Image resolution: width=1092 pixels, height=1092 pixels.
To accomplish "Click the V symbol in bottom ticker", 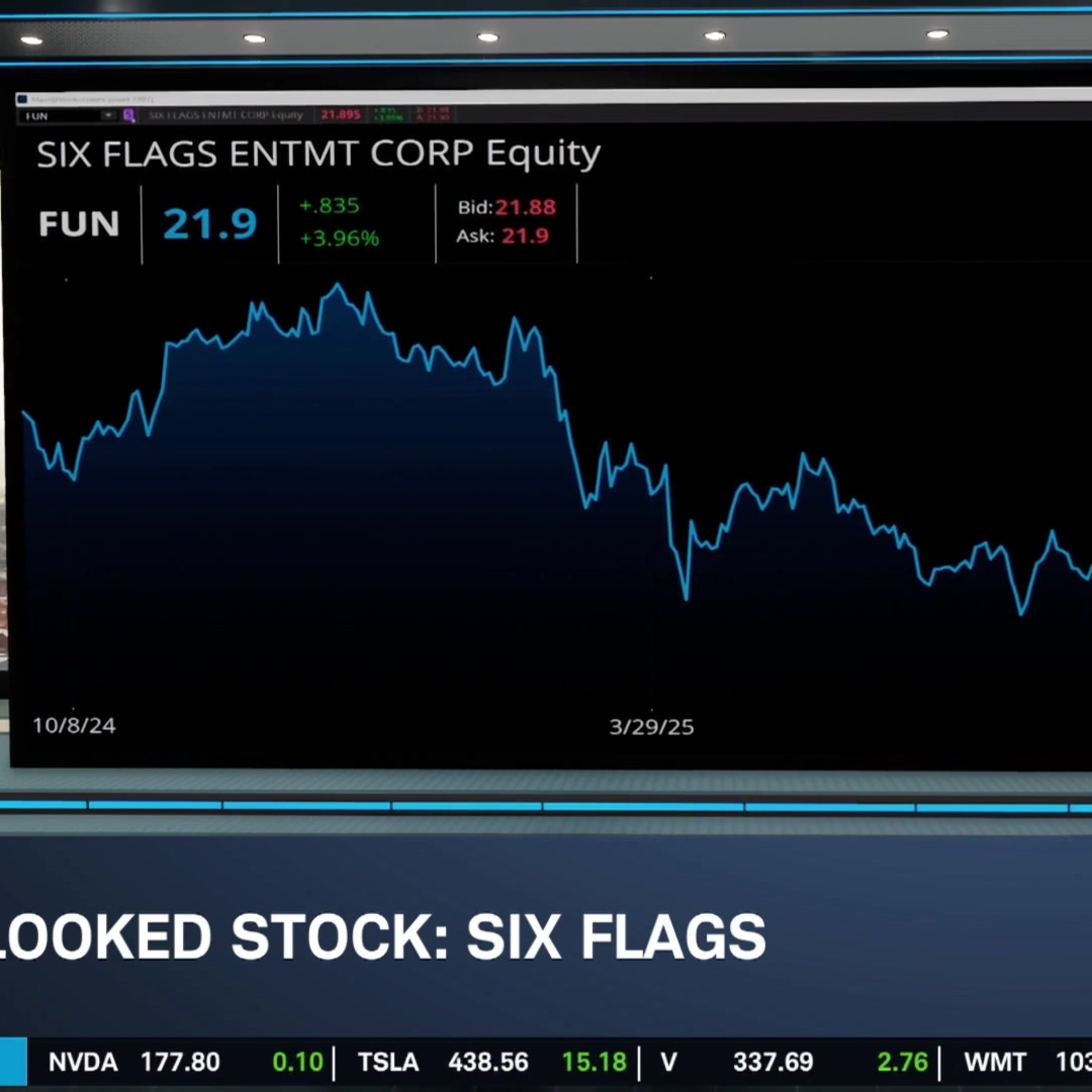I will pyautogui.click(x=669, y=1062).
